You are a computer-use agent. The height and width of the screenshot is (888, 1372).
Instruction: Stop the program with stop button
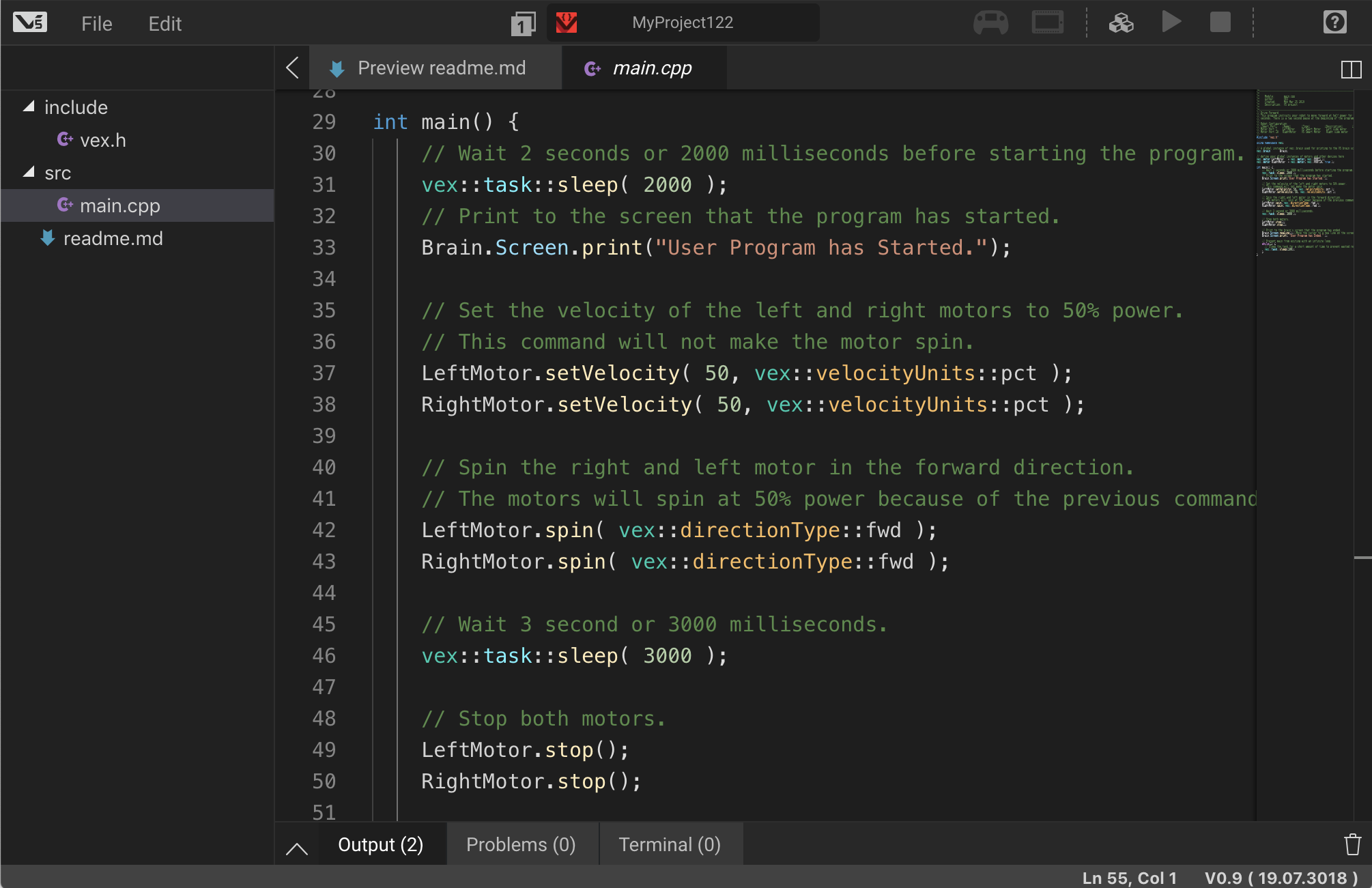(1220, 22)
